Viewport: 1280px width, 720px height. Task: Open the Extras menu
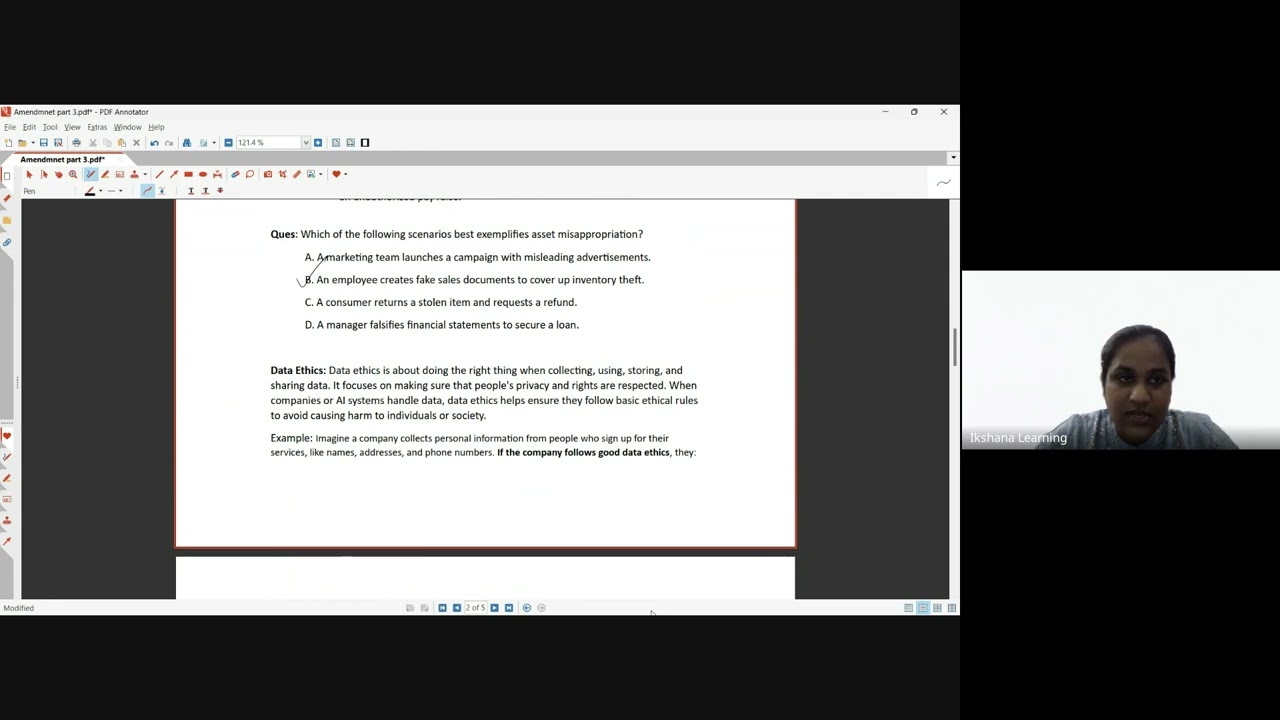97,127
